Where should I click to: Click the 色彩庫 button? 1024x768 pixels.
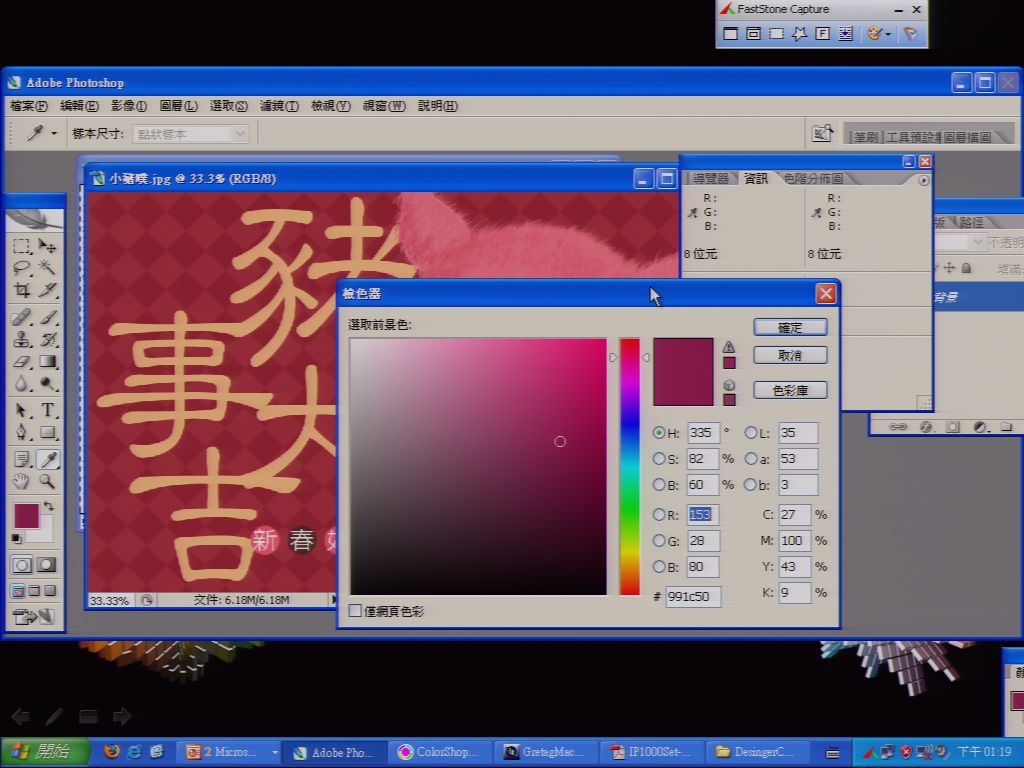click(790, 391)
